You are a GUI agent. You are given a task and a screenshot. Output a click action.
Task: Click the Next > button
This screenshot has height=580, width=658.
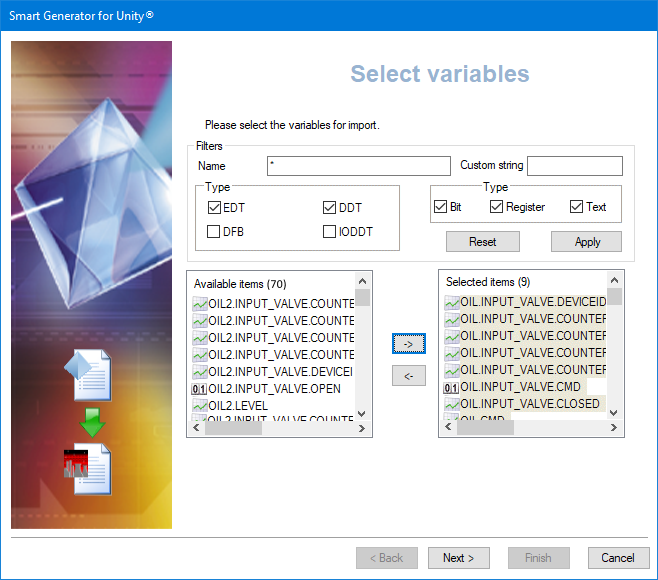(x=458, y=558)
